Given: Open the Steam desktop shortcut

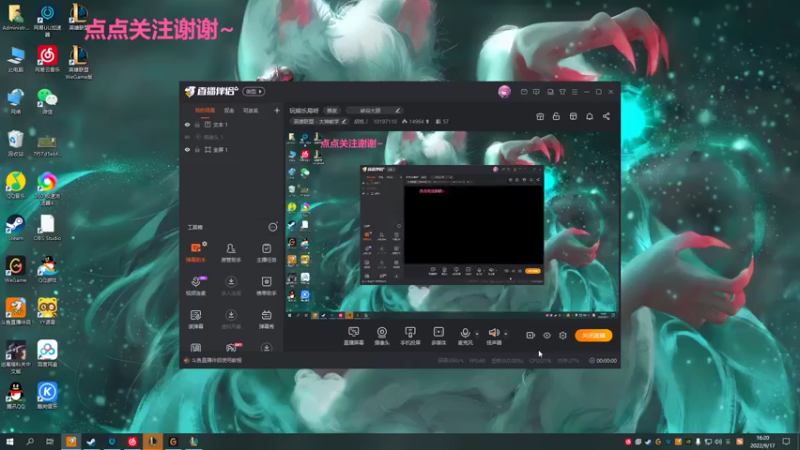Looking at the screenshot, I should [x=16, y=228].
